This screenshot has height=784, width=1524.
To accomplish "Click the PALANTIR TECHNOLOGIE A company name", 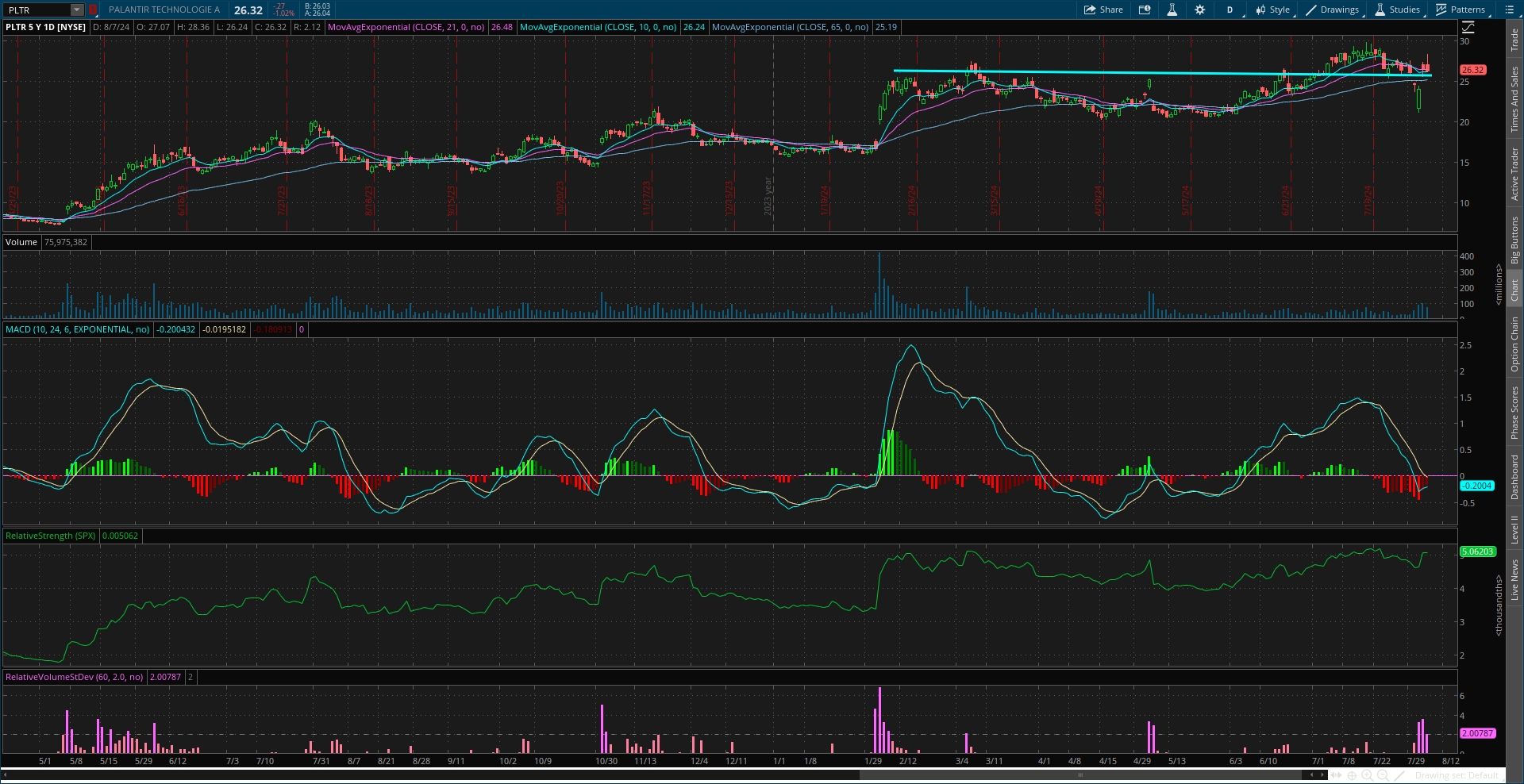I will point(164,10).
